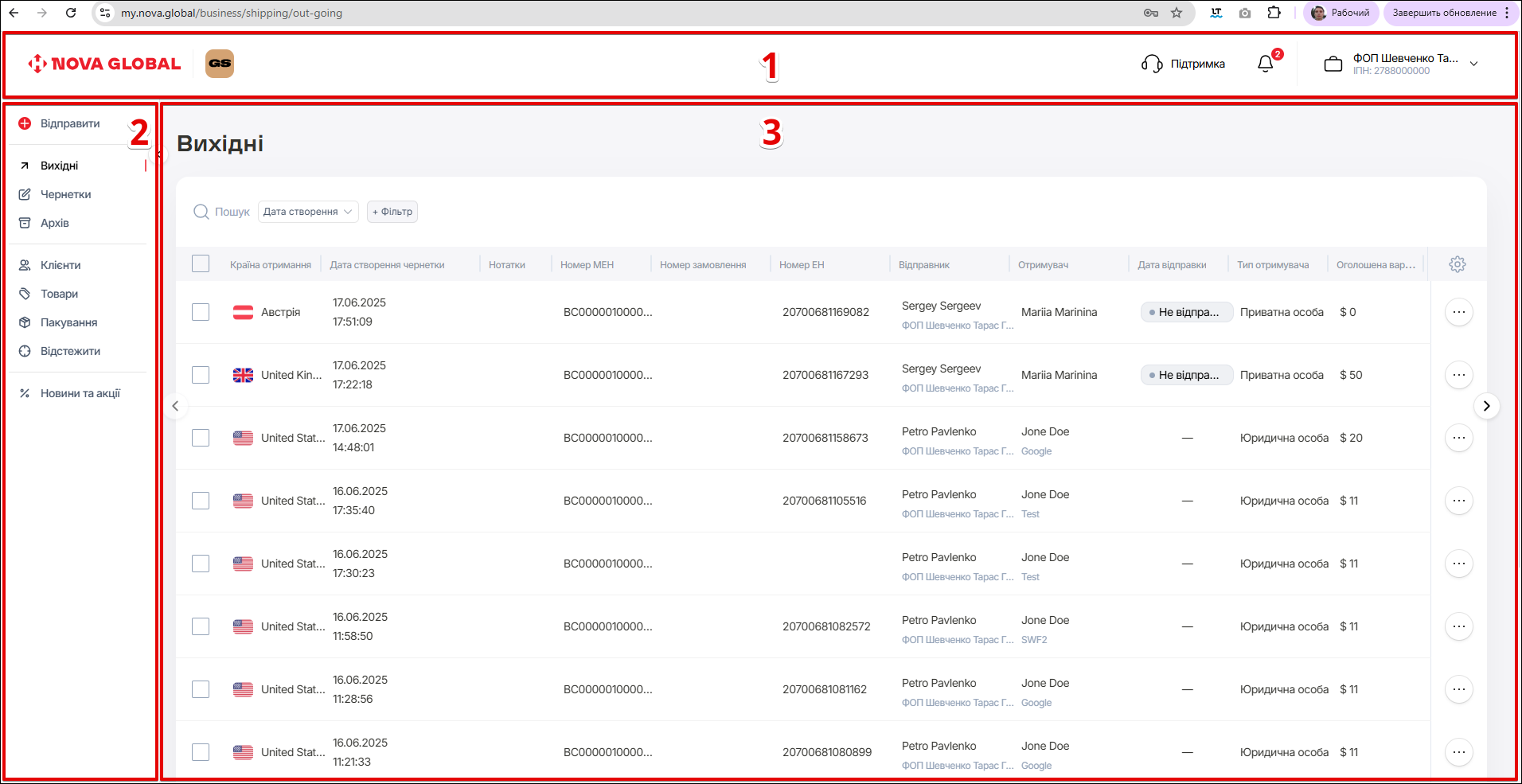Click the Країна отримання column header
Viewport: 1522px width, 784px height.
click(271, 265)
